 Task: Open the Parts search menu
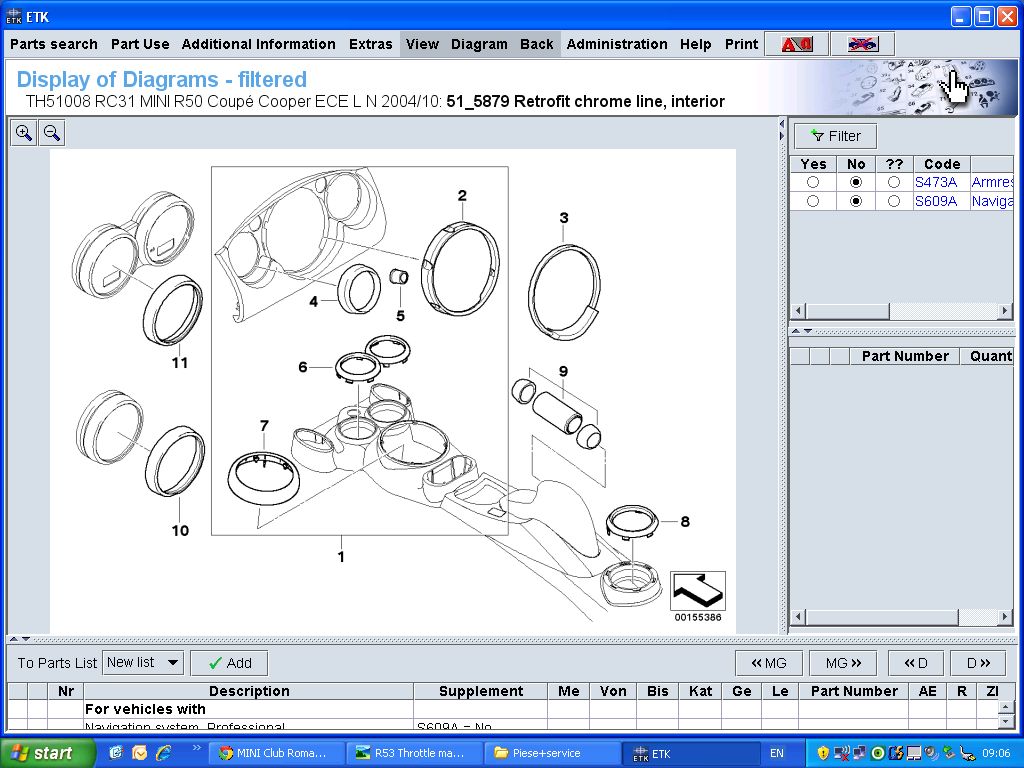click(54, 44)
